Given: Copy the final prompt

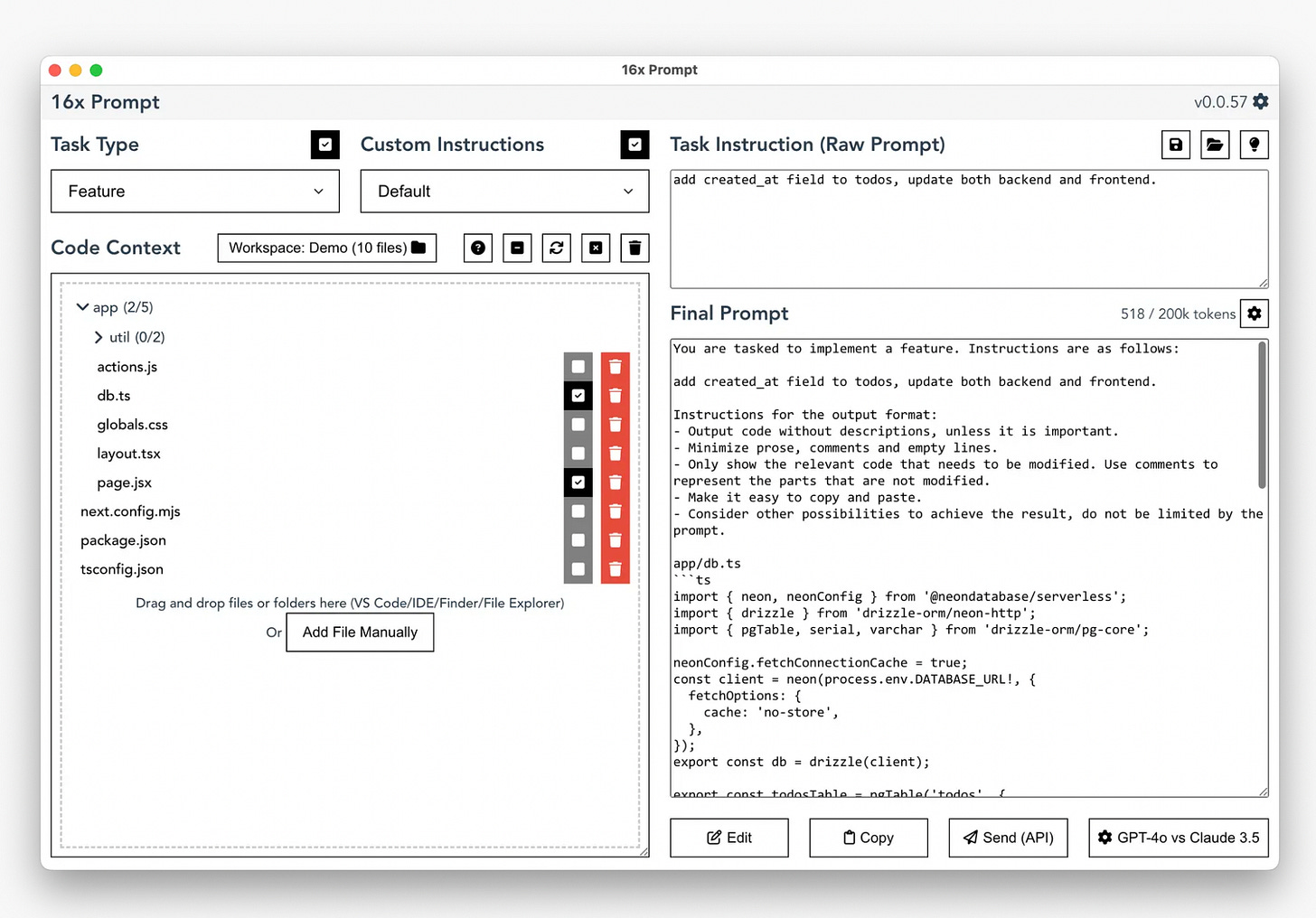Looking at the screenshot, I should pos(869,838).
